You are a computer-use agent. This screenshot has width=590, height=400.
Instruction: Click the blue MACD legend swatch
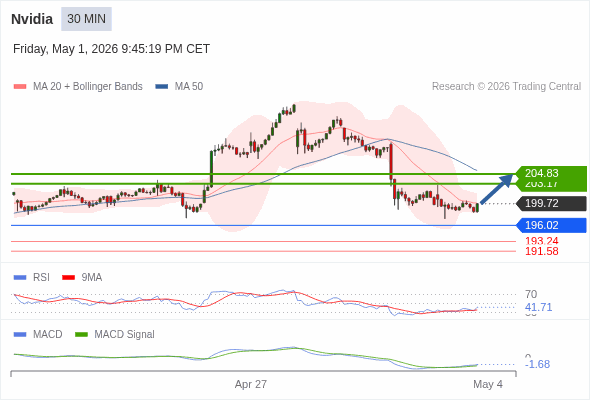[x=20, y=335]
